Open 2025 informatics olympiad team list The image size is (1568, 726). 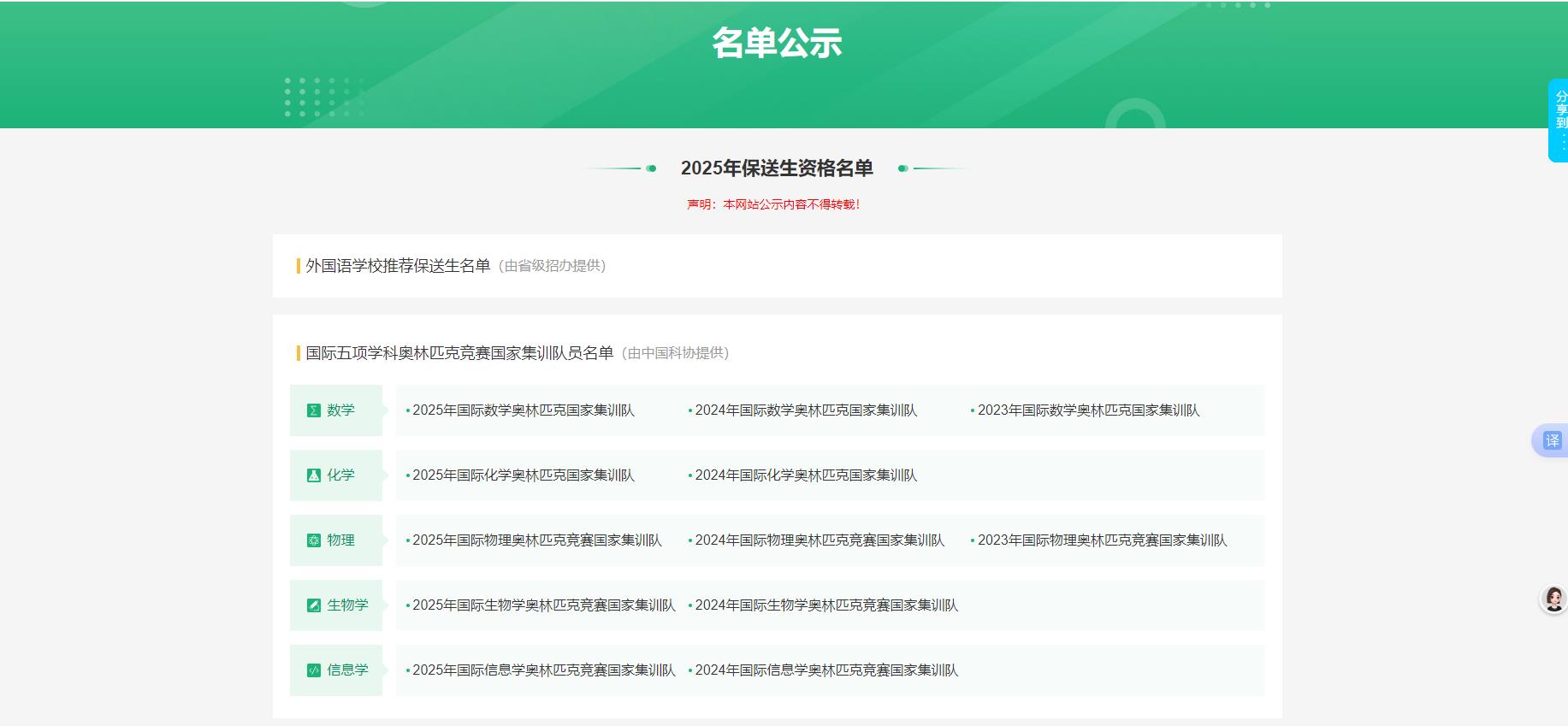[x=543, y=670]
